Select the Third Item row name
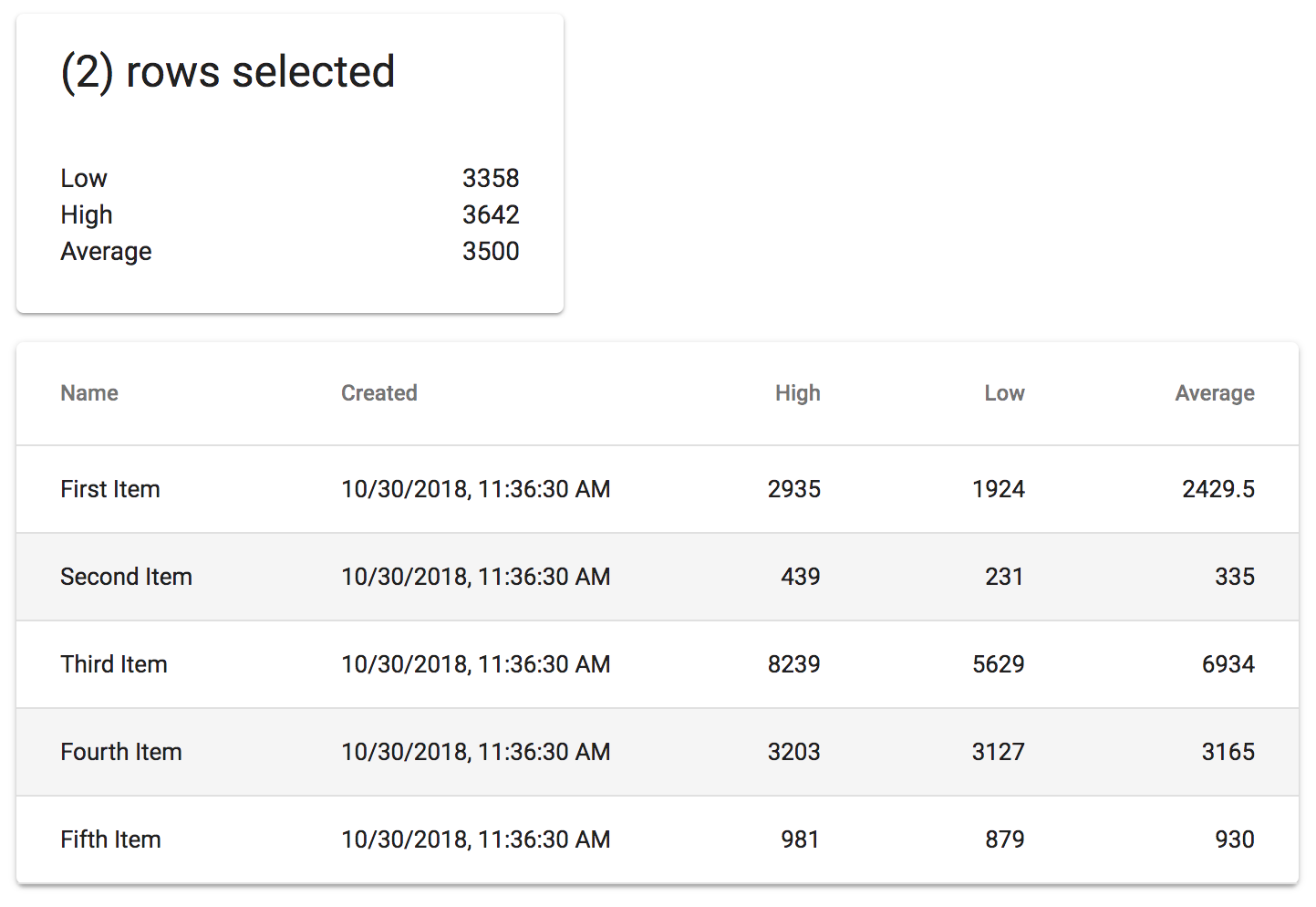This screenshot has height=907, width=1316. coord(114,664)
